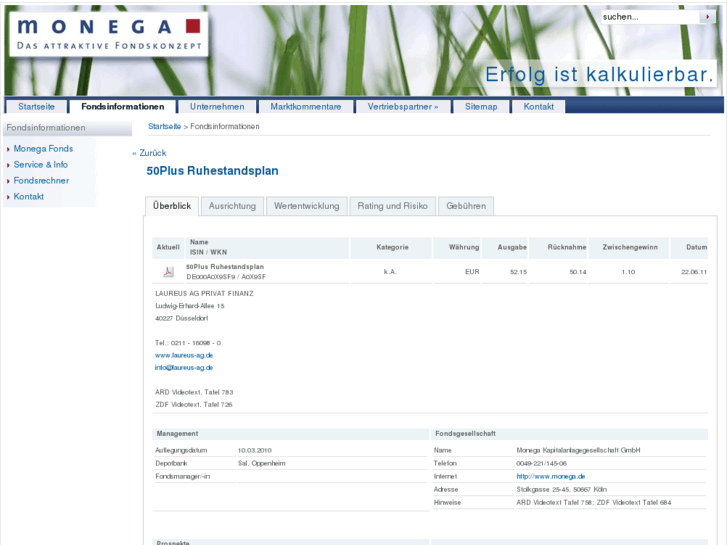The image size is (727, 545).
Task: Click the info@laureus-ag.de email link
Action: (x=184, y=367)
